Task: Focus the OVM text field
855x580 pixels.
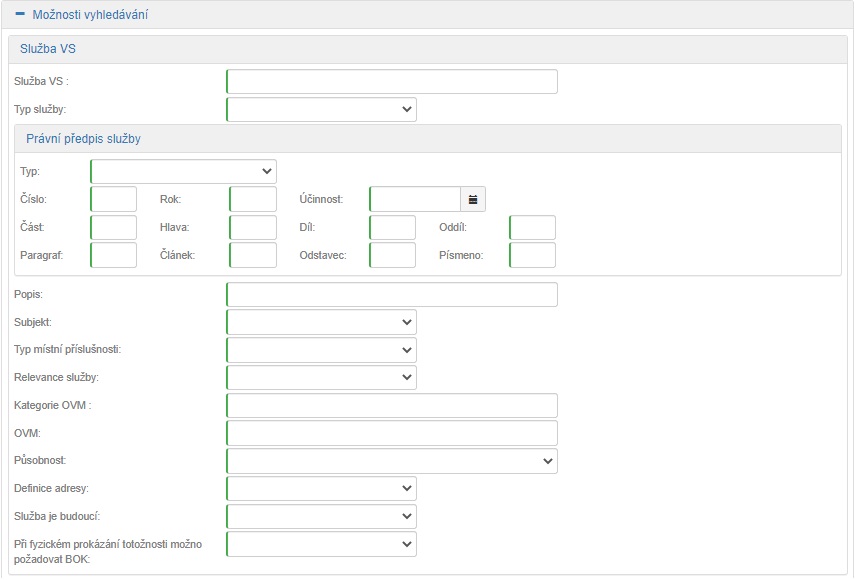Action: tap(392, 433)
